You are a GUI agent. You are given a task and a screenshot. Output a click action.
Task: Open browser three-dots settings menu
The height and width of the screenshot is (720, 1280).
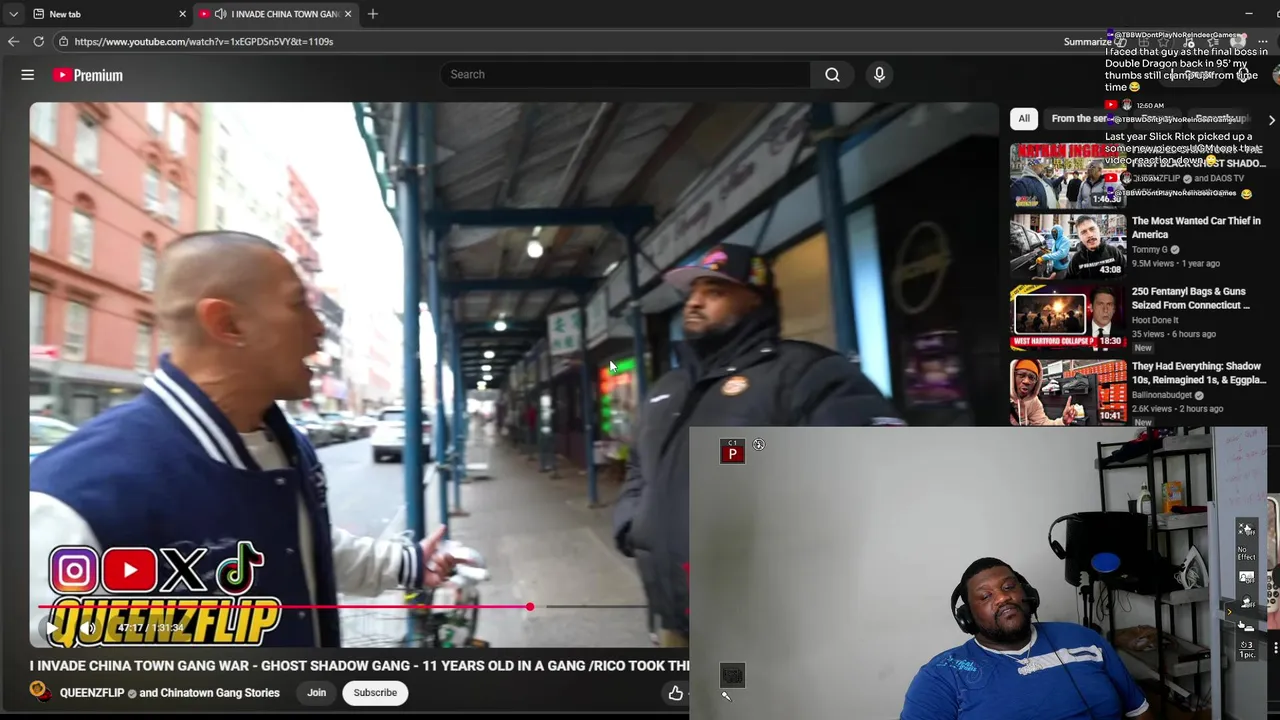tap(1263, 41)
